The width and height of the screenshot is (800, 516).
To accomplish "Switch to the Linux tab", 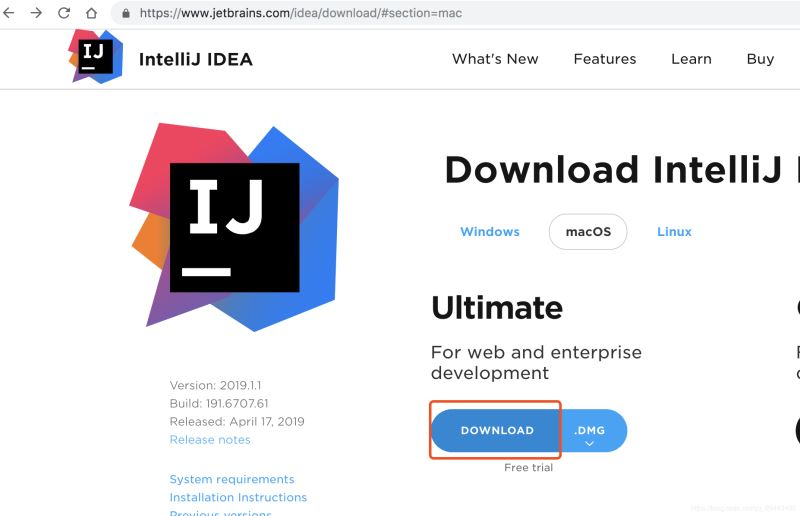I will coord(674,232).
